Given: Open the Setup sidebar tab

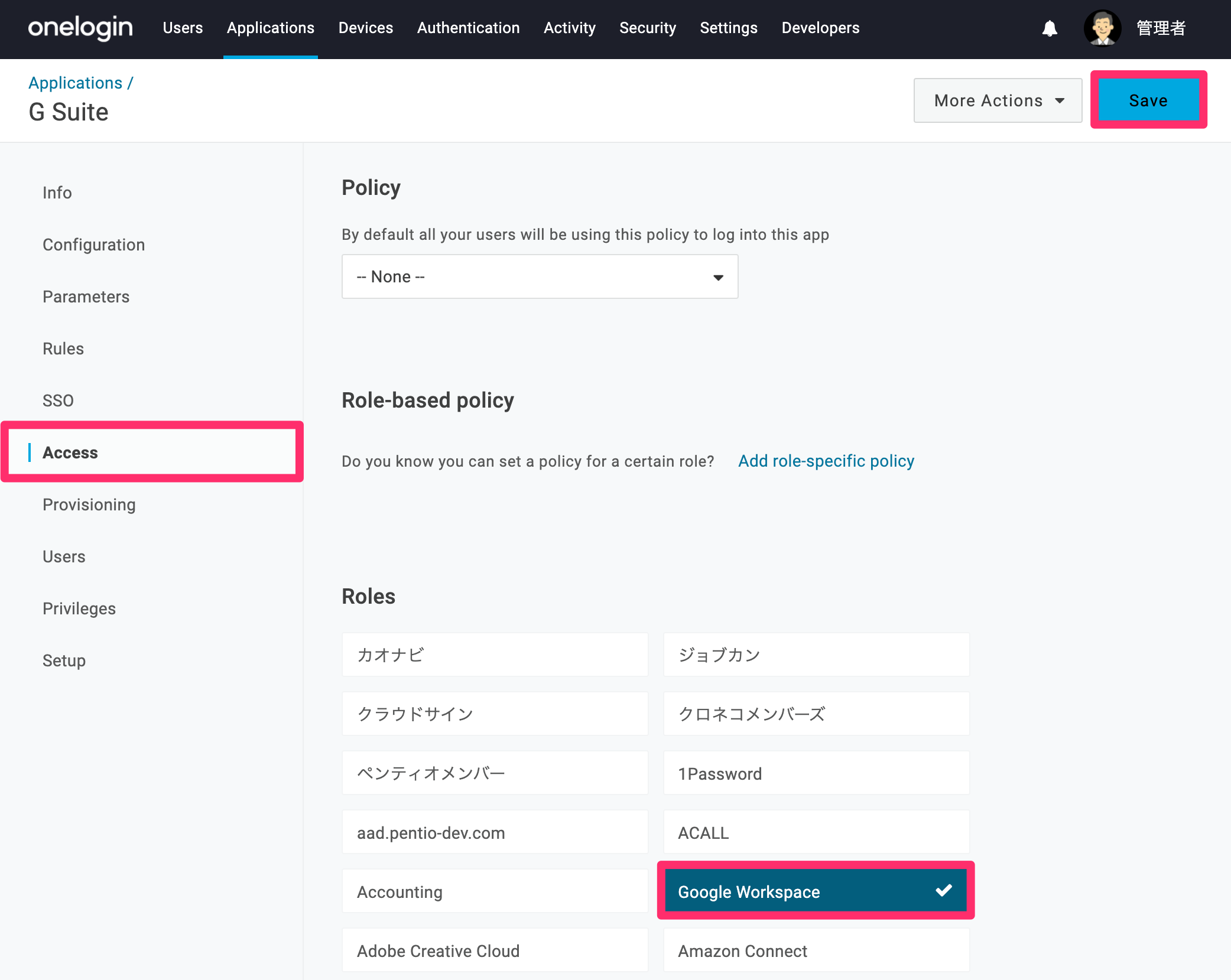Looking at the screenshot, I should click(x=64, y=660).
